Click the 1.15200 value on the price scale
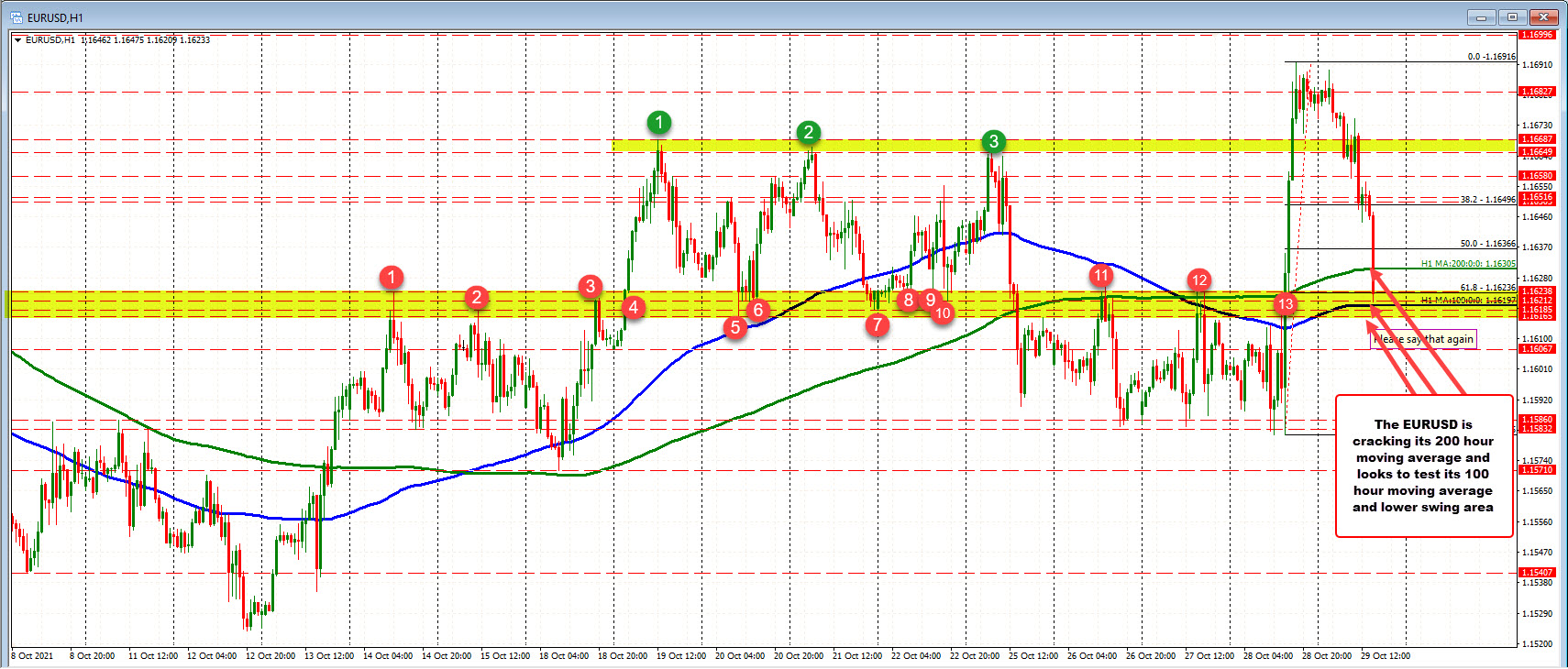The image size is (1568, 669). pyautogui.click(x=1538, y=644)
